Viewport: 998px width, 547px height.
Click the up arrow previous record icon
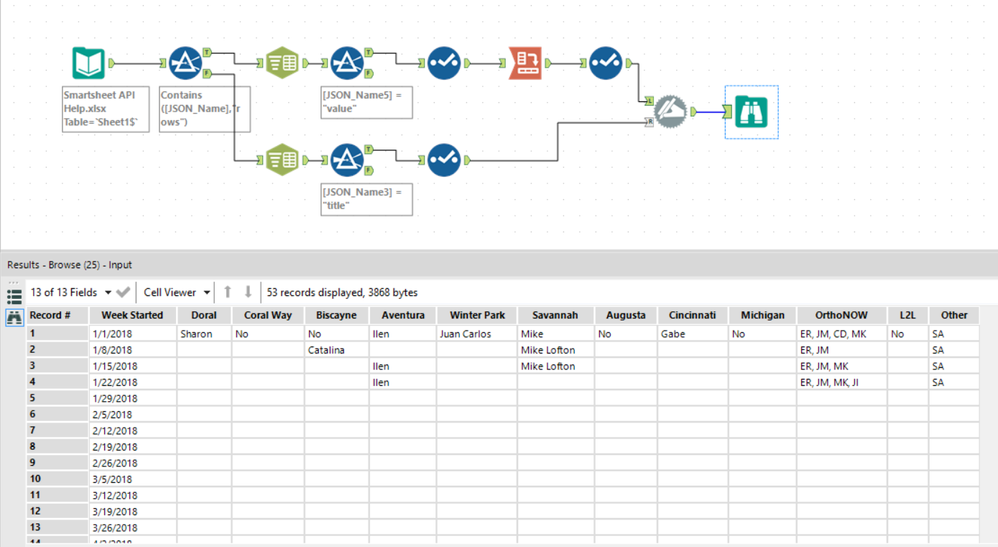[x=227, y=292]
